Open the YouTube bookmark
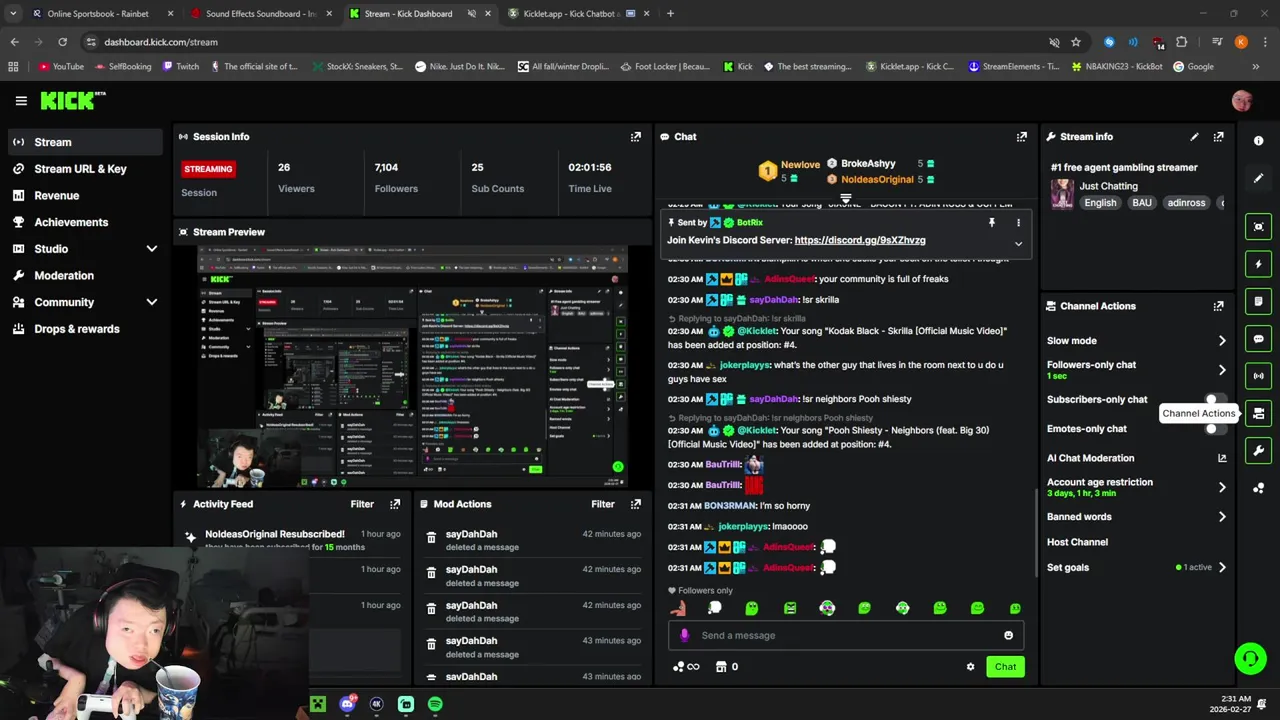 click(x=61, y=67)
